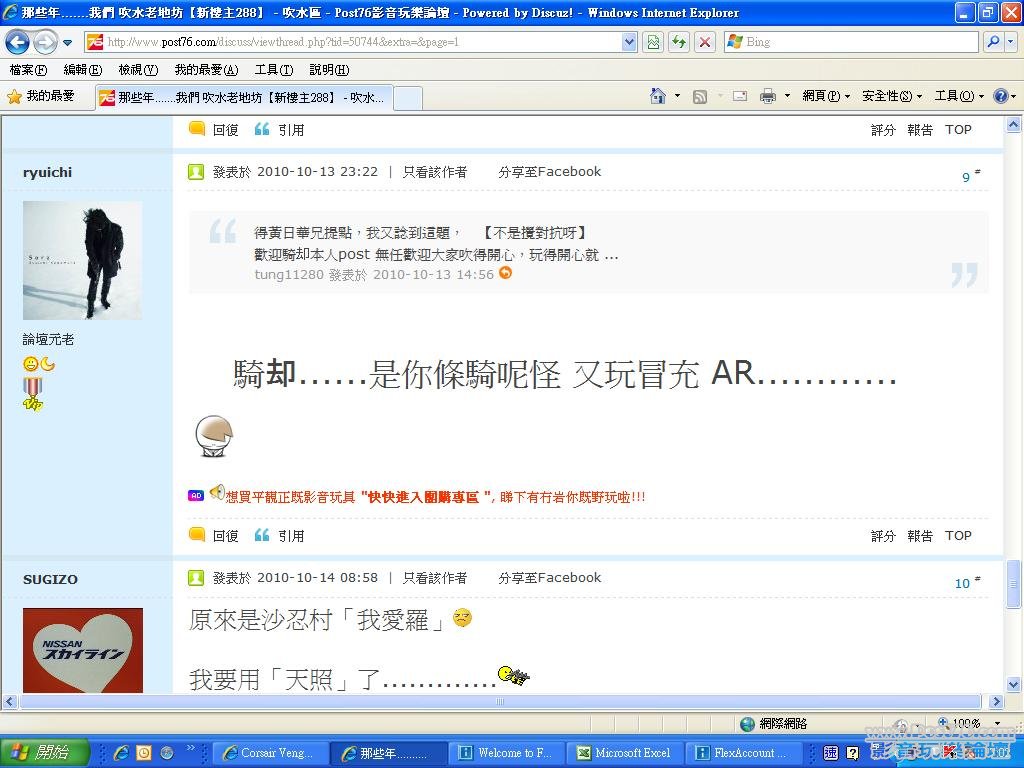Click the ryuichi username link
Image resolution: width=1024 pixels, height=768 pixels.
pos(47,172)
